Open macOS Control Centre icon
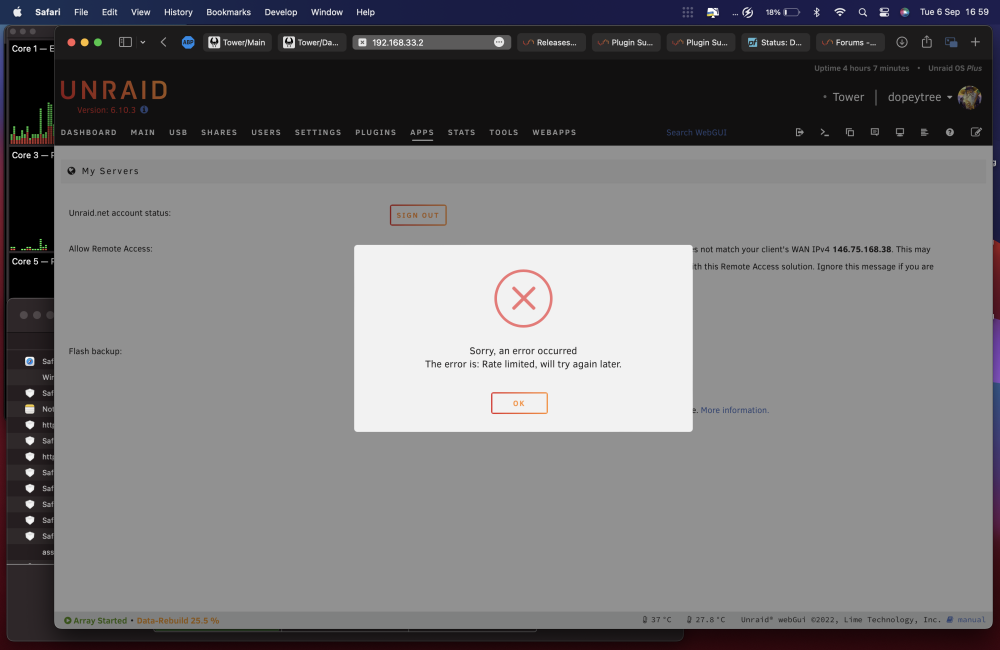1000x650 pixels. point(884,12)
